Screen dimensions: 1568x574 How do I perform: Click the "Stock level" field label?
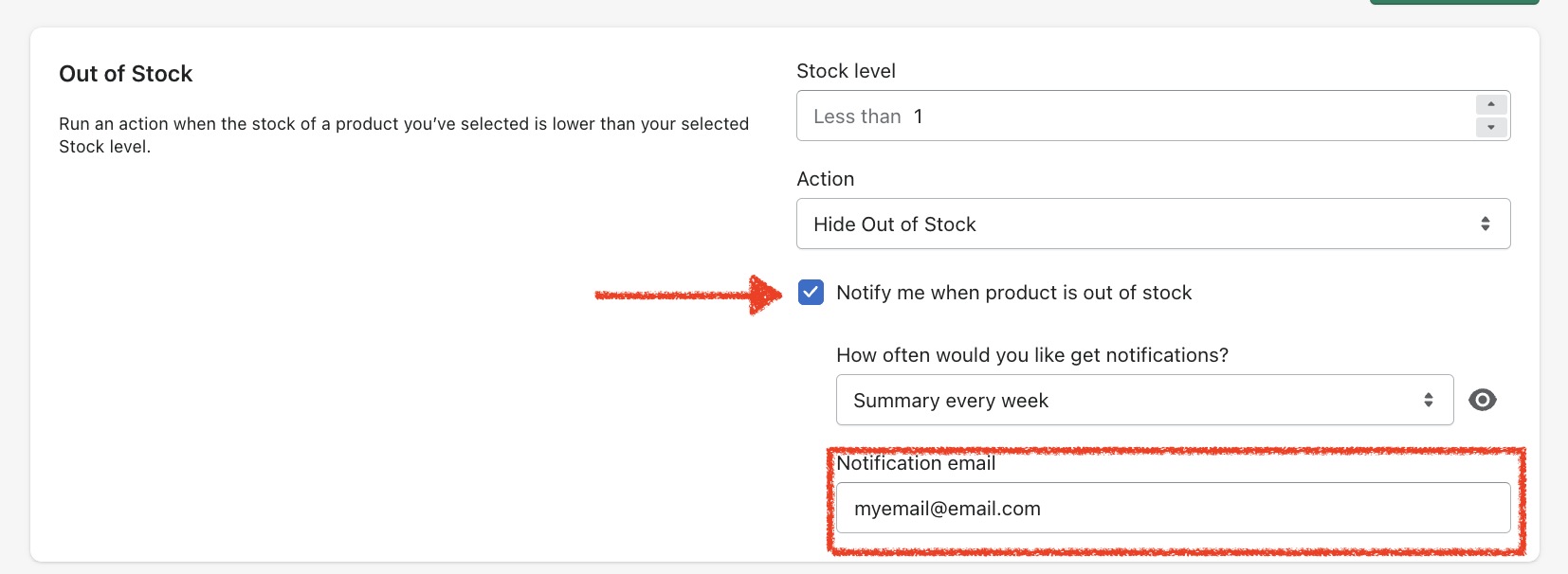(x=846, y=71)
